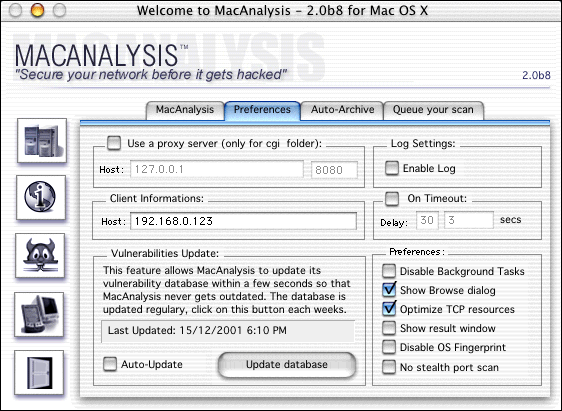Click the server towers sidebar icon
The image size is (562, 411).
(x=42, y=140)
